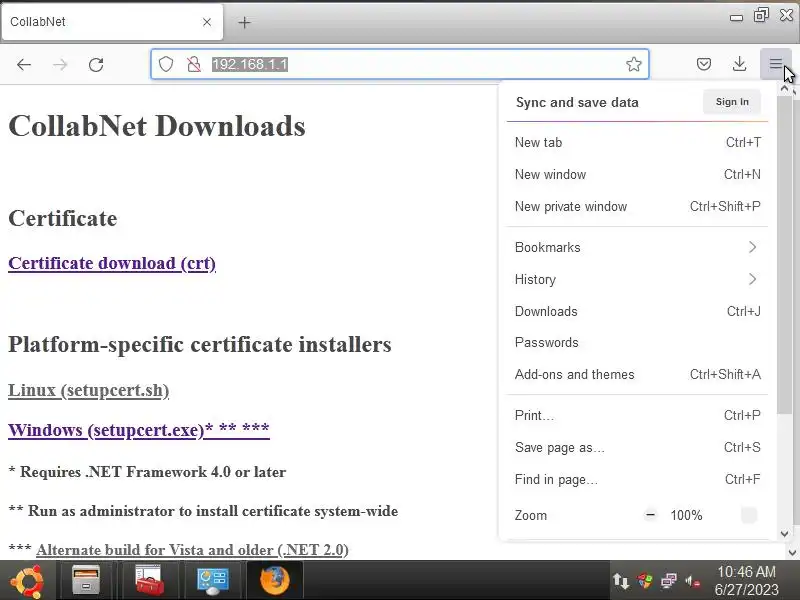Image resolution: width=800 pixels, height=600 pixels.
Task: Expand the Bookmarks submenu
Action: pyautogui.click(x=637, y=247)
